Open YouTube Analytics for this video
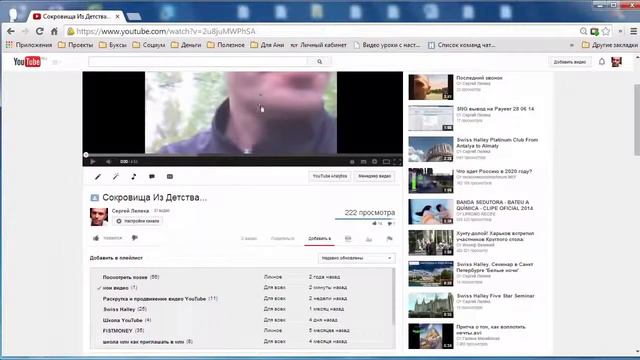 click(x=330, y=176)
